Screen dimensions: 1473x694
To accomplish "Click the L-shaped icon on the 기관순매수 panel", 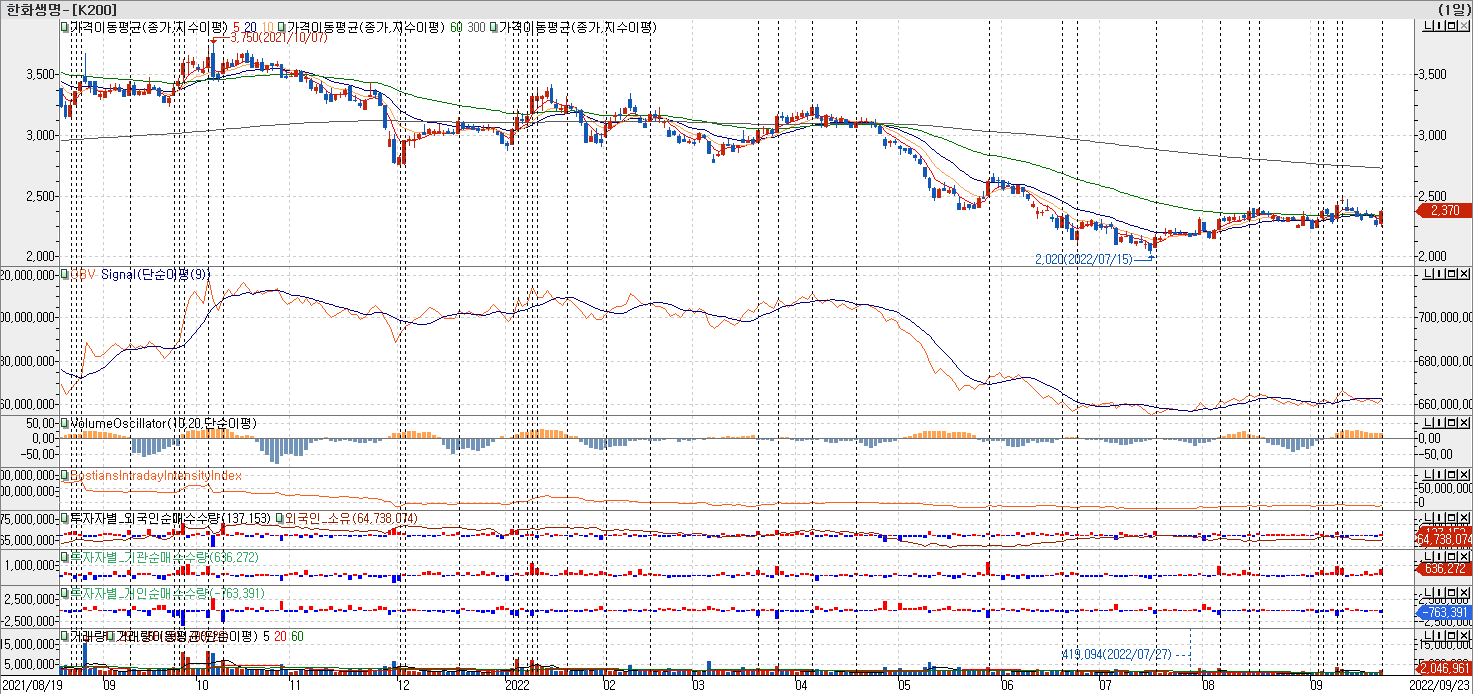I will point(1428,555).
